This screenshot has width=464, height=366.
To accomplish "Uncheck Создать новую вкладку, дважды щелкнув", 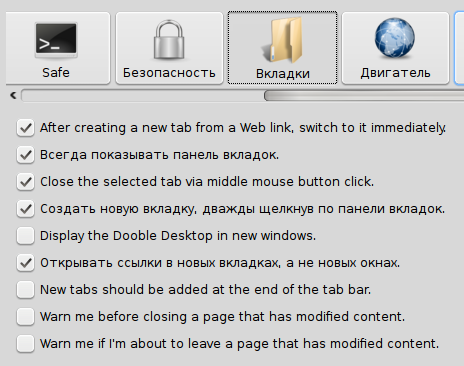I will point(25,209).
